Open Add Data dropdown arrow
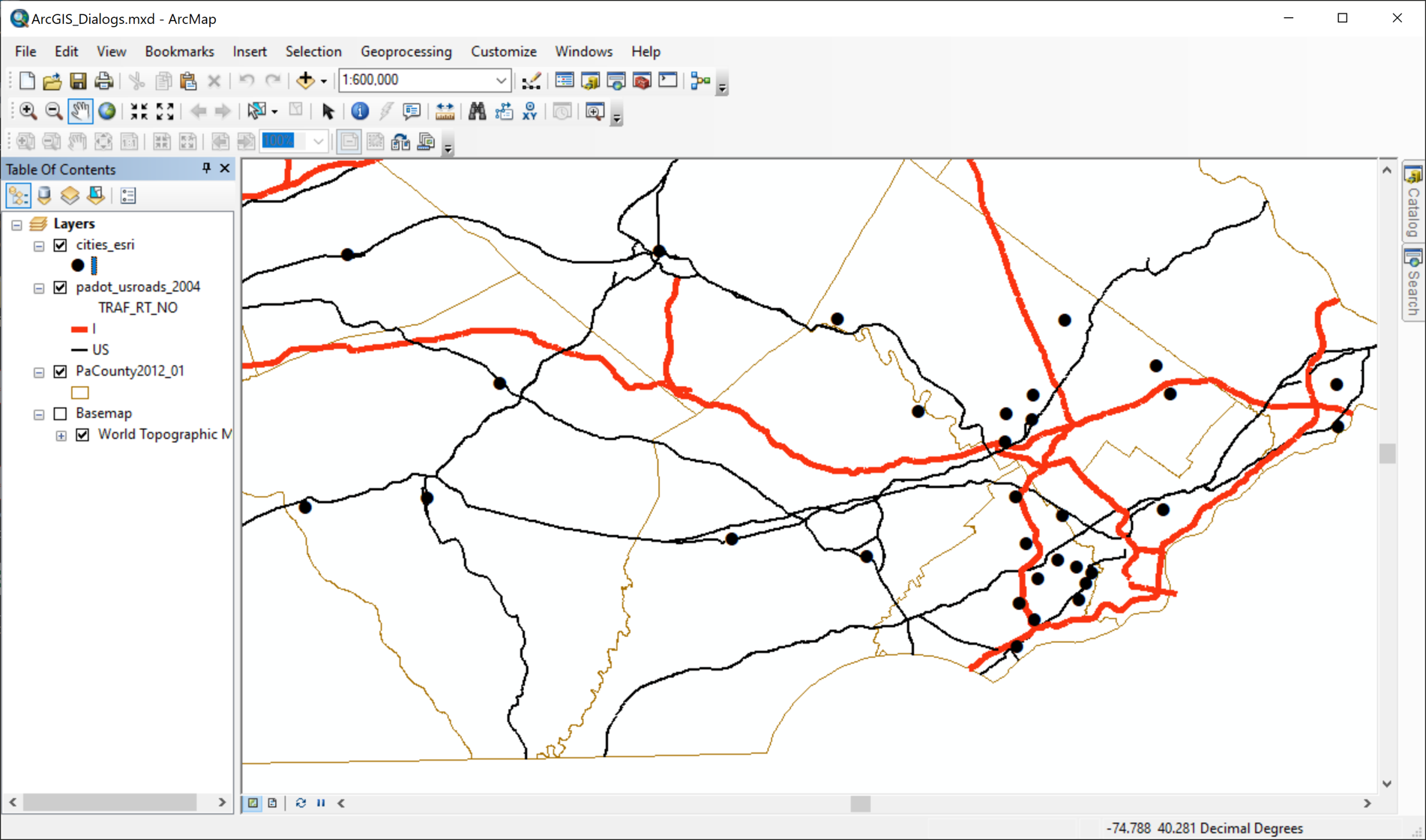The width and height of the screenshot is (1426, 840). (324, 81)
